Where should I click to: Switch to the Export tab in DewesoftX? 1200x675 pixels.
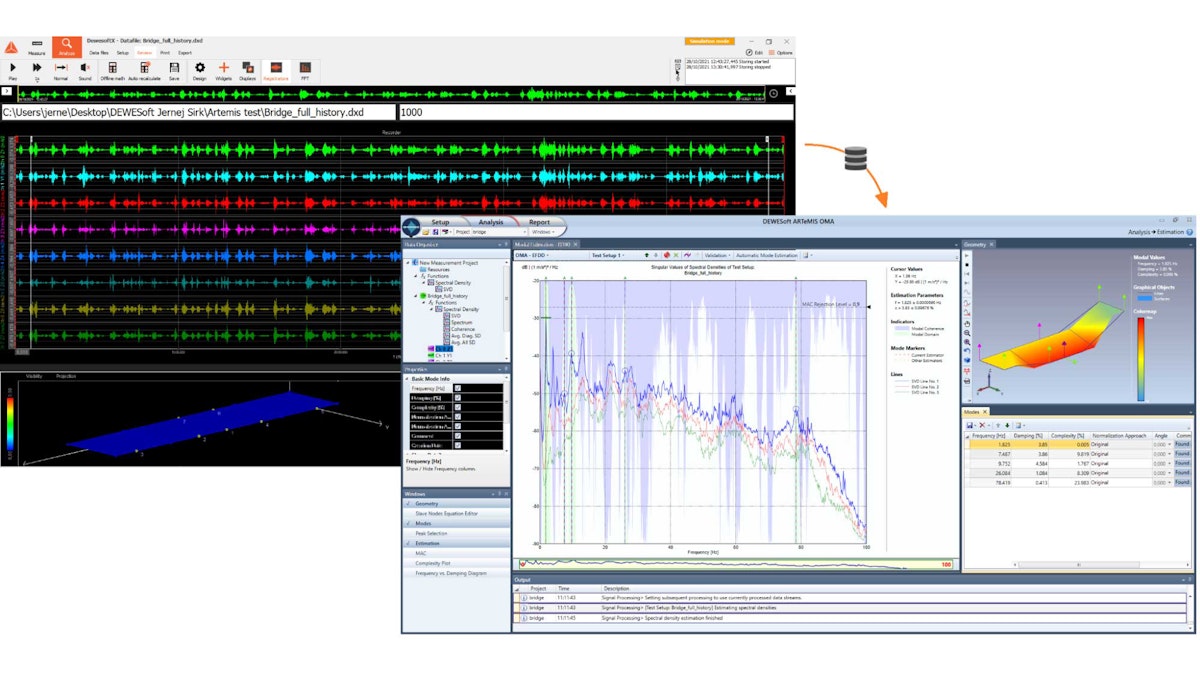coord(185,52)
